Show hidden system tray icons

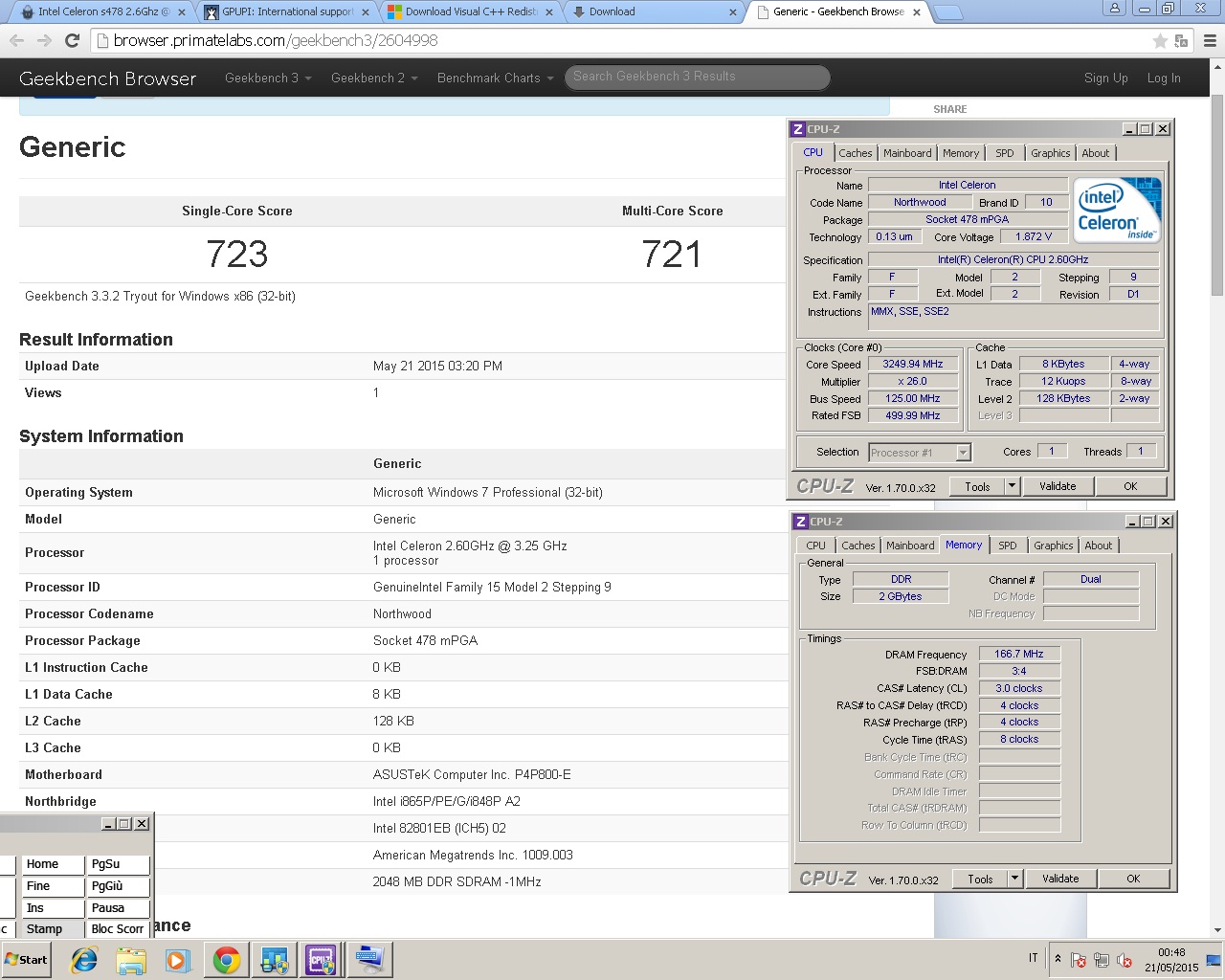1058,959
